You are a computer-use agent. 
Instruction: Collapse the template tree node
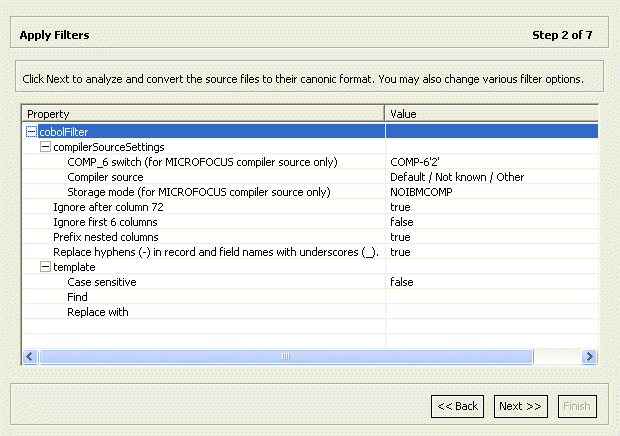pos(45,267)
